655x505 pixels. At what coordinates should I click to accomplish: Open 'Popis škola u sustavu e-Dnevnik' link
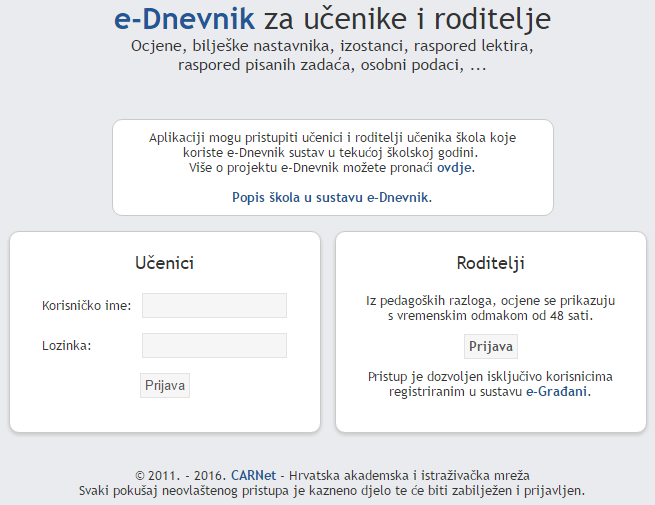(x=330, y=197)
